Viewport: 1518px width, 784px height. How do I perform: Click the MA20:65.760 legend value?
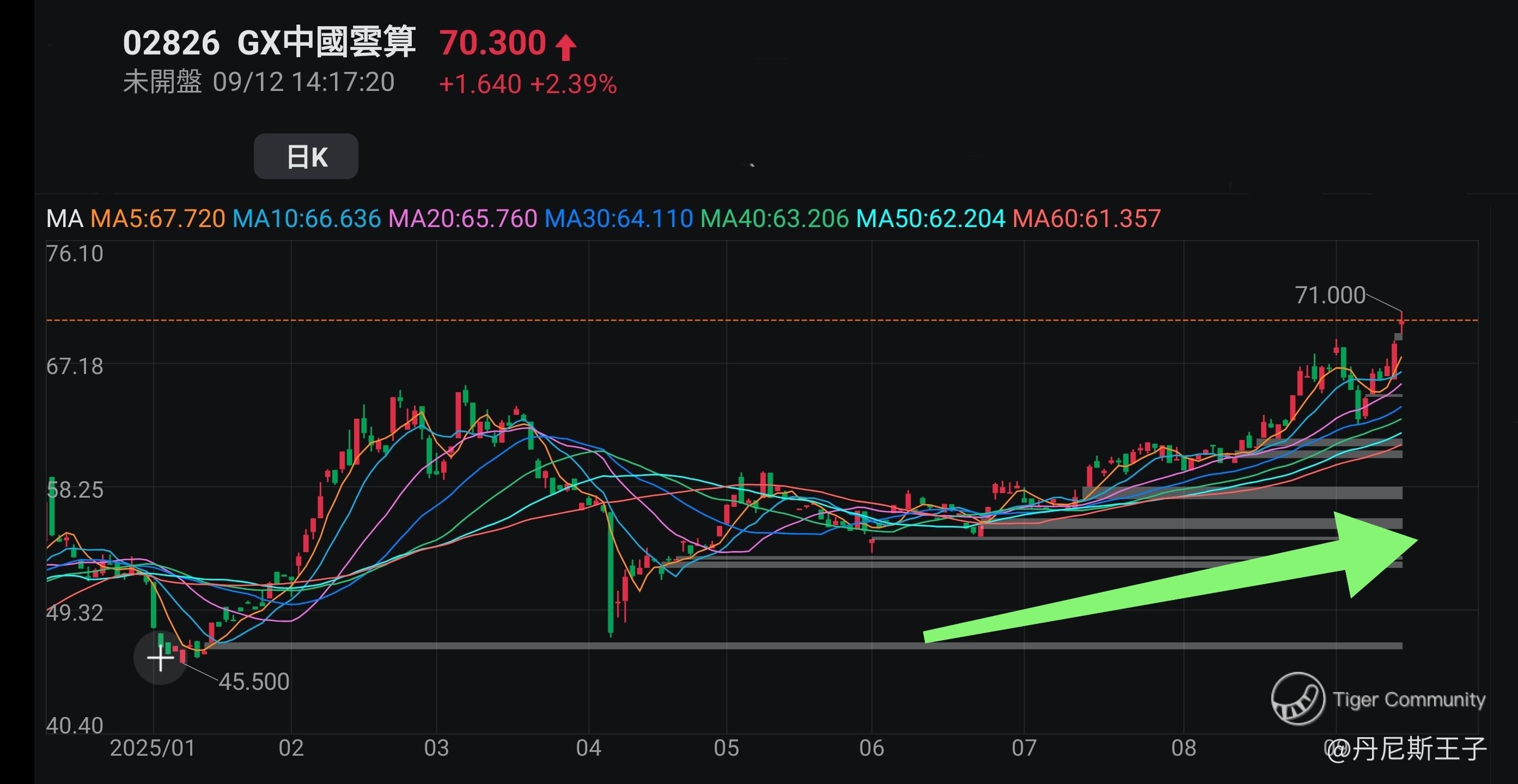(x=463, y=218)
